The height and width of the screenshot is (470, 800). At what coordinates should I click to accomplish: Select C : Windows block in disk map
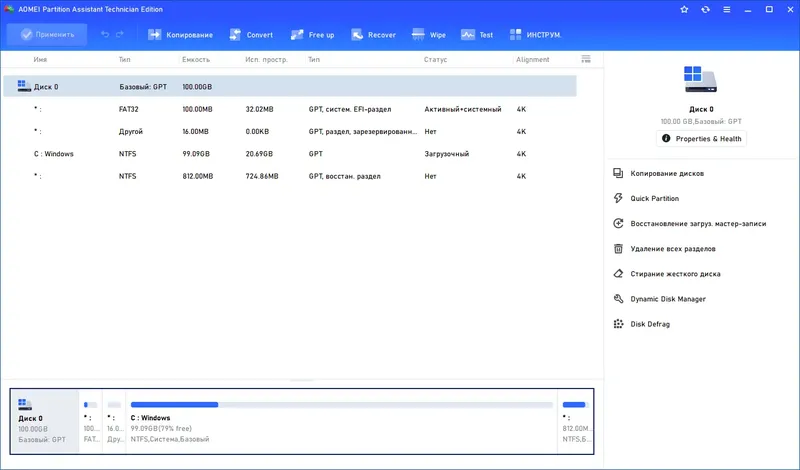point(341,421)
